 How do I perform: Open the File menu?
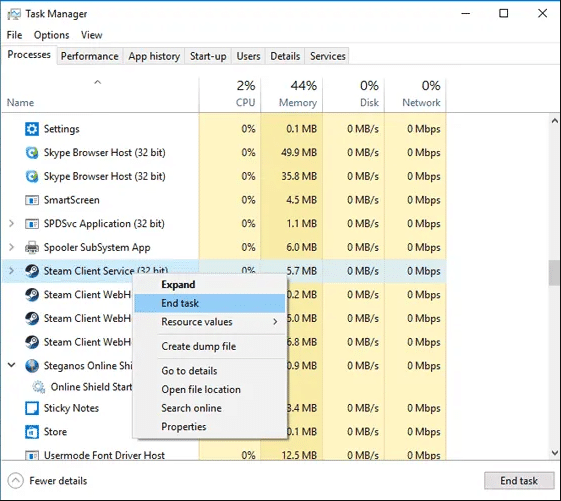[x=14, y=35]
